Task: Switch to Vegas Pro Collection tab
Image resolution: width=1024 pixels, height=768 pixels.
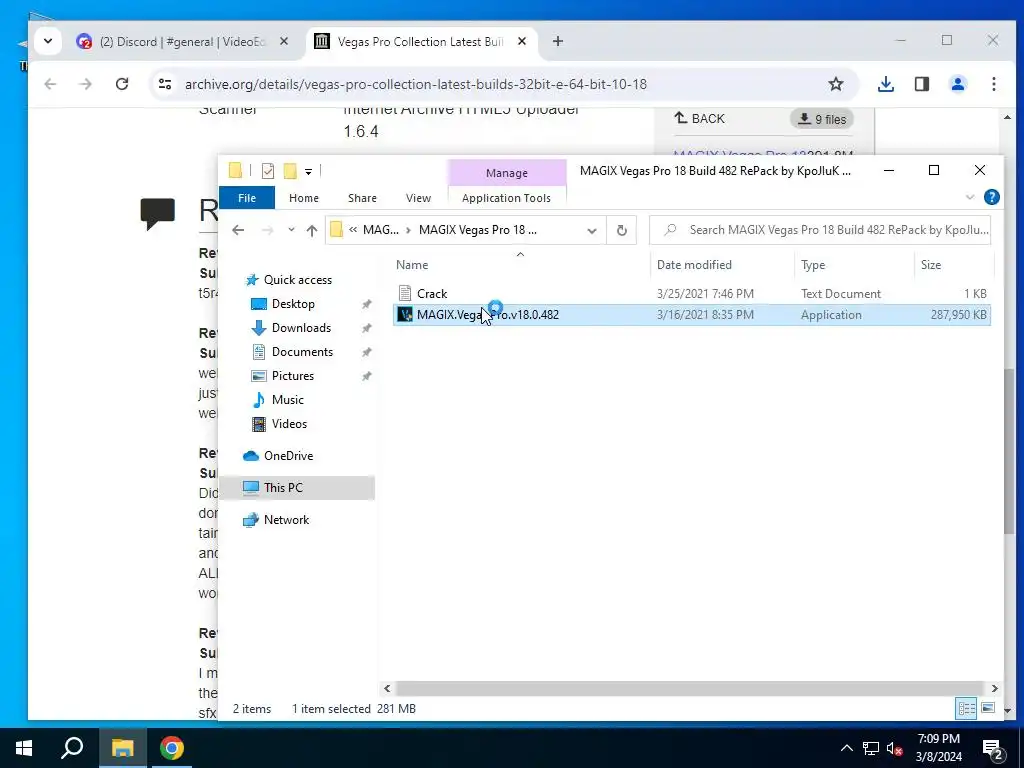Action: click(x=421, y=41)
